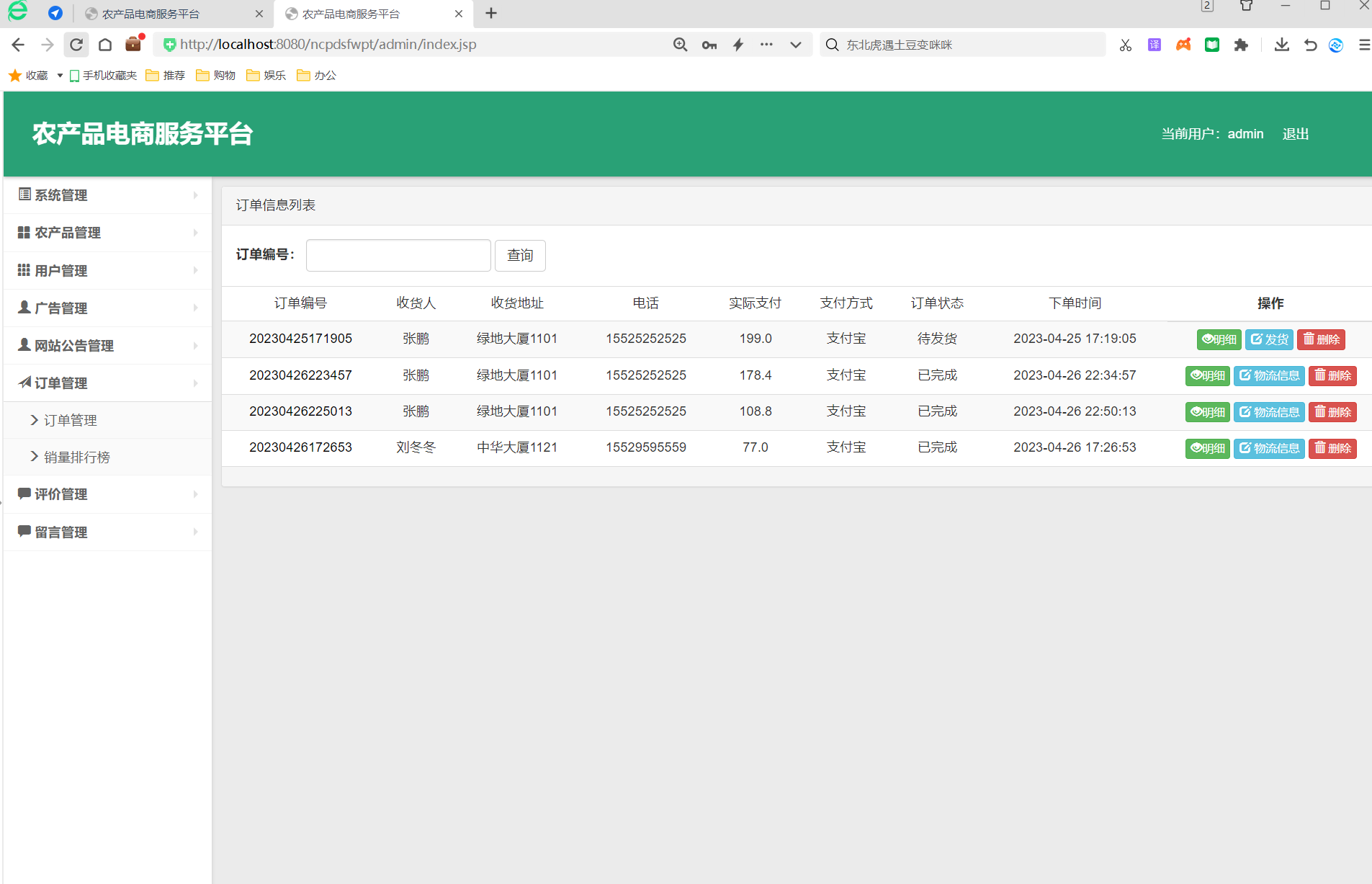Image resolution: width=1372 pixels, height=884 pixels.
Task: View details of order 20230425171905
Action: coord(1219,339)
